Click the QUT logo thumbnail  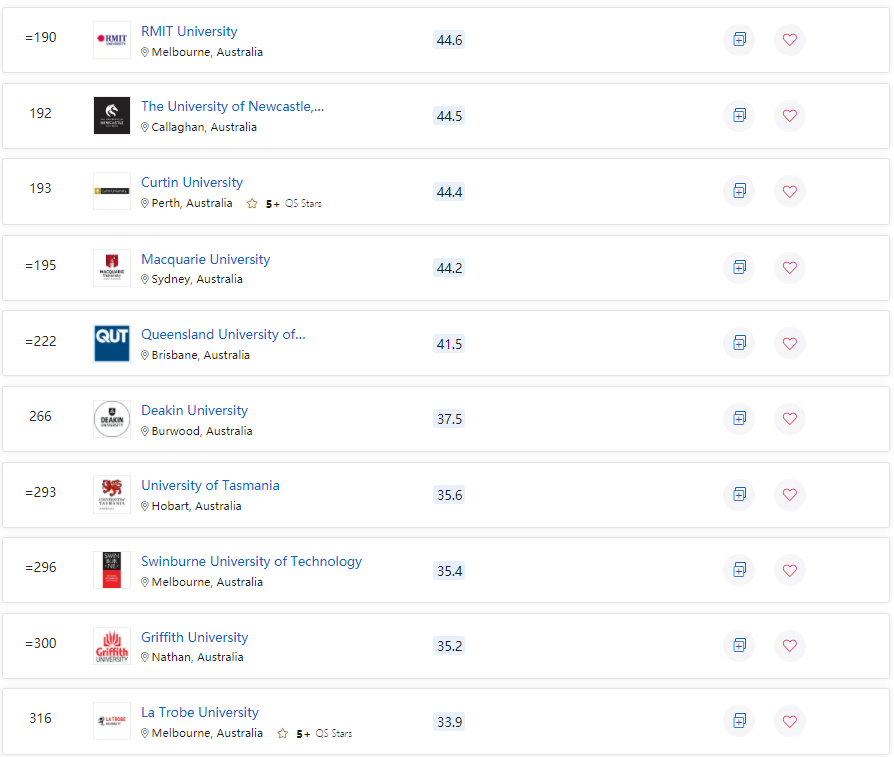[x=112, y=343]
